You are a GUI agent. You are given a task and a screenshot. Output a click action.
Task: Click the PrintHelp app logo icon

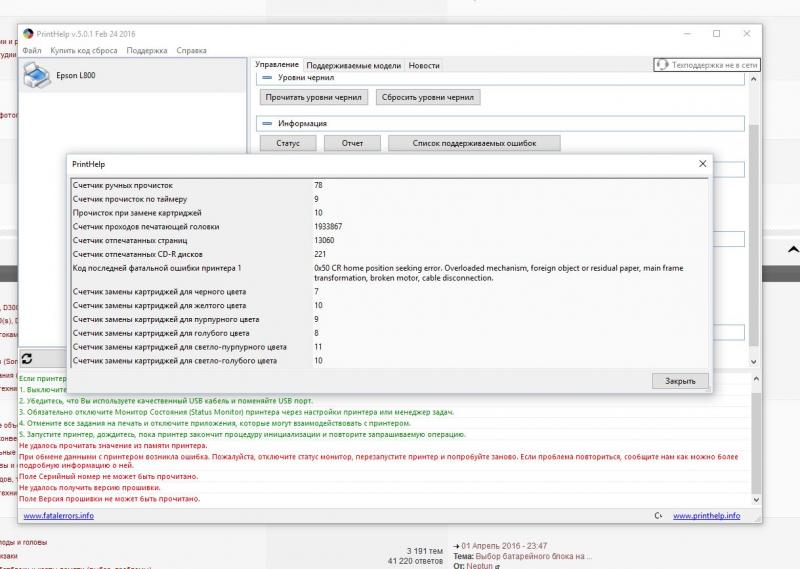click(x=28, y=34)
